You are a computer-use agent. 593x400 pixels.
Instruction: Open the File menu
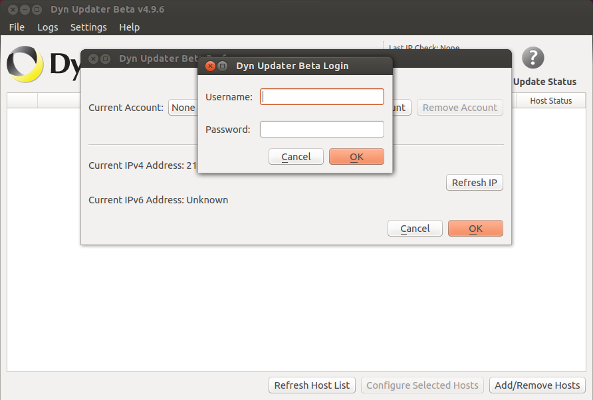pyautogui.click(x=17, y=27)
